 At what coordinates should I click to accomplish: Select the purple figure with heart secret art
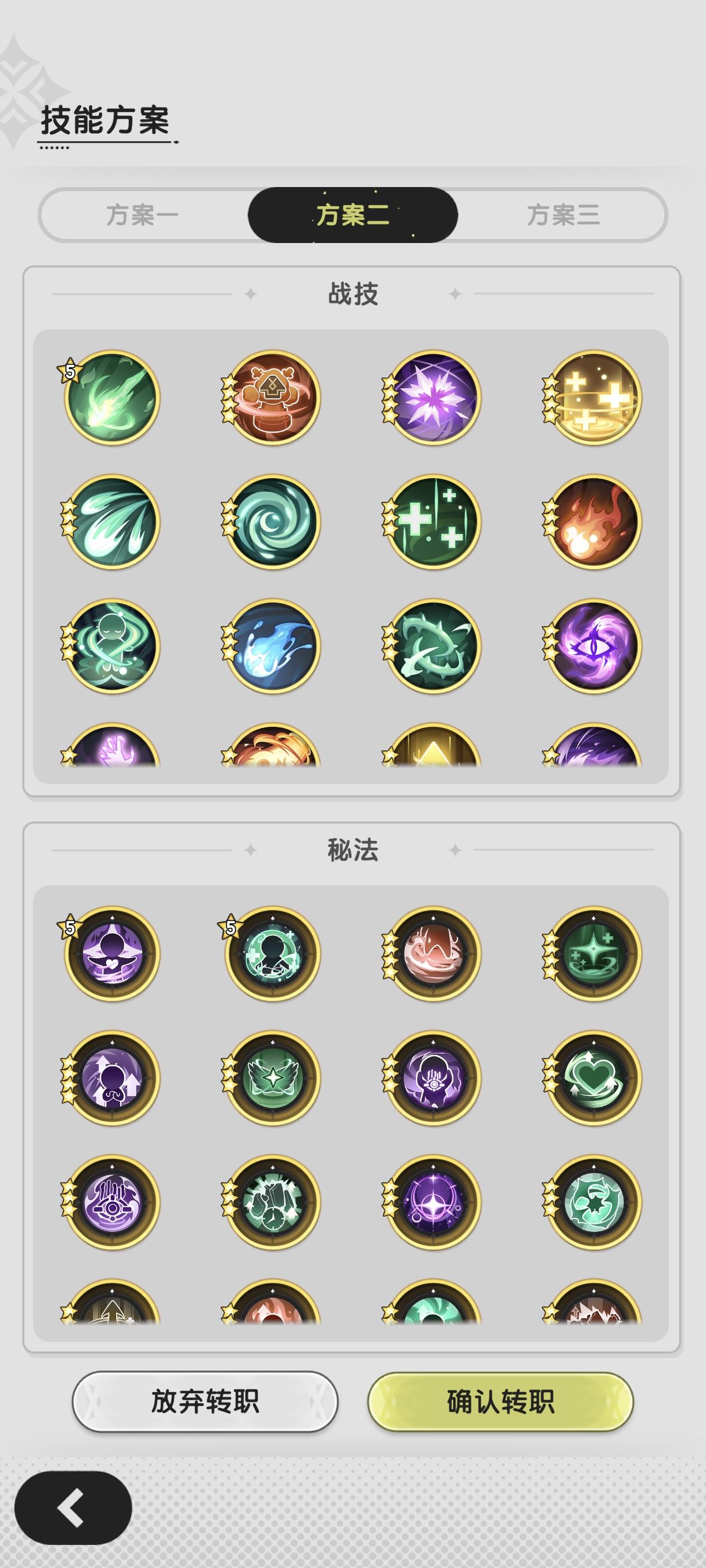click(x=112, y=953)
